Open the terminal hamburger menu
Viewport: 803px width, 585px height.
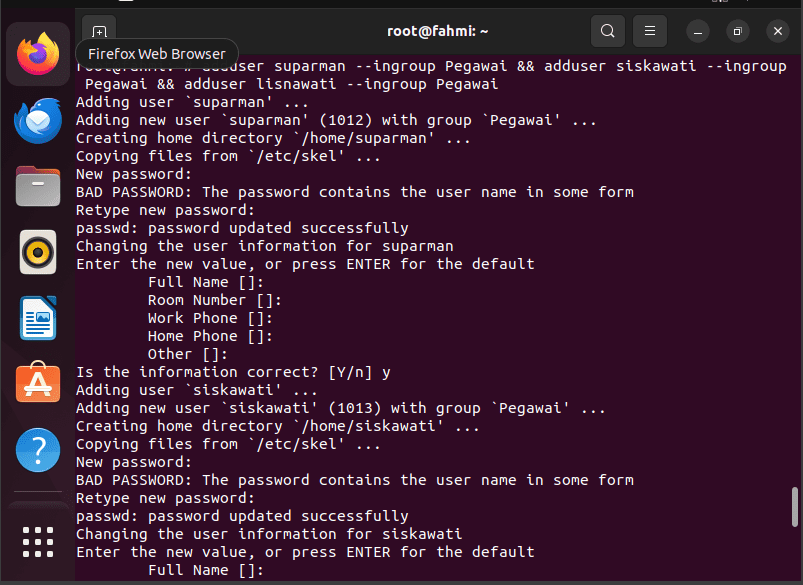pyautogui.click(x=649, y=31)
